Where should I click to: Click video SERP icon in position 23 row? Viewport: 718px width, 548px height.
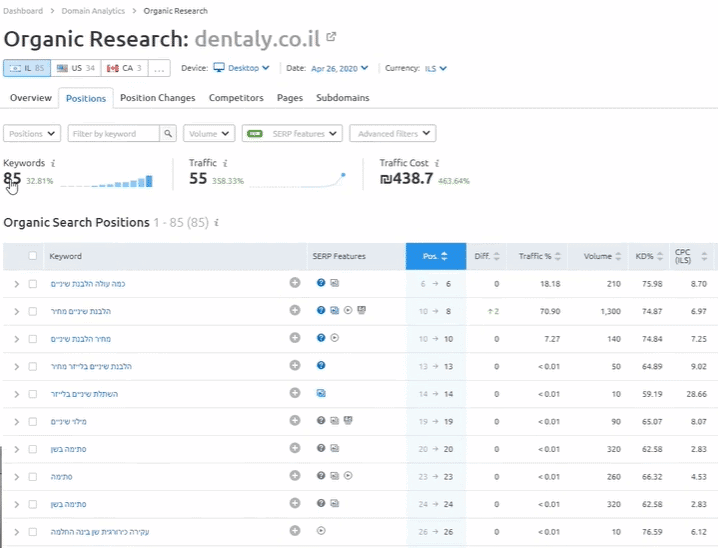[x=348, y=476]
